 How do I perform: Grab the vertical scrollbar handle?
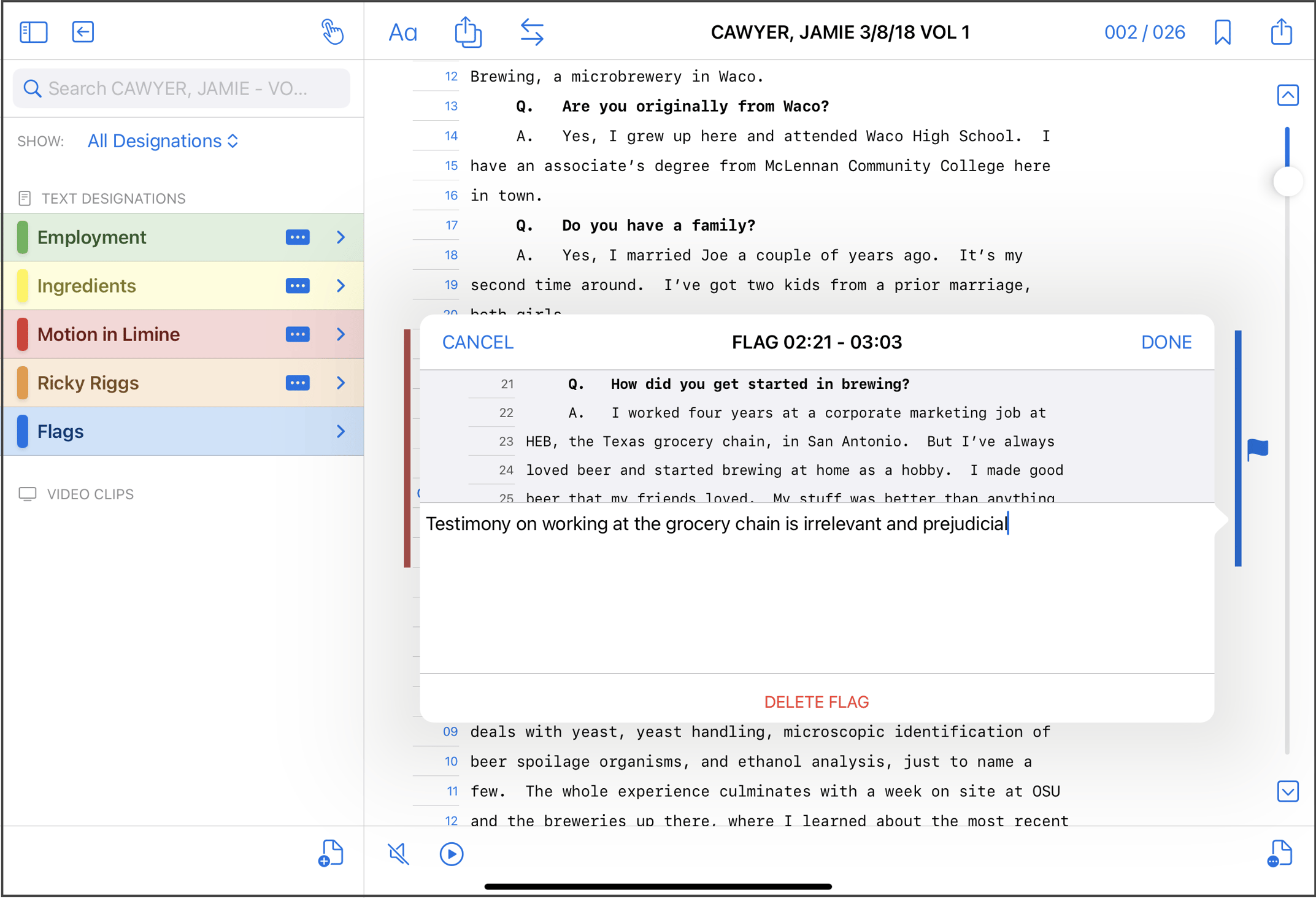point(1287,180)
